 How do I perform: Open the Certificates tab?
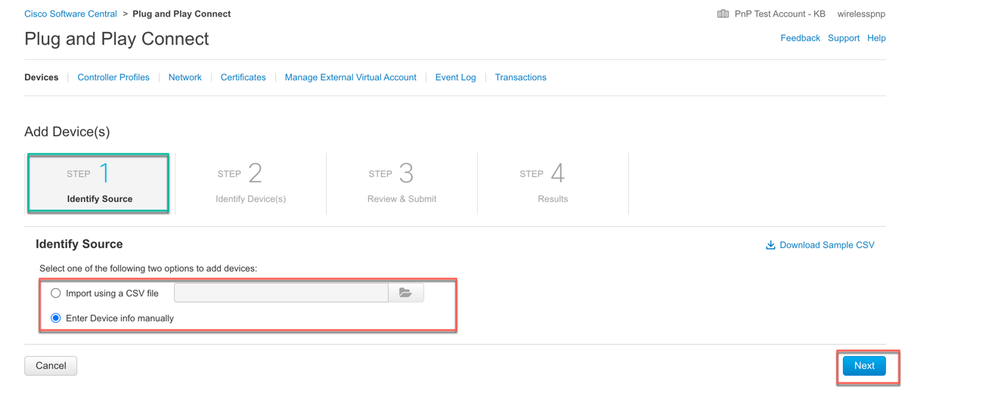tap(243, 77)
